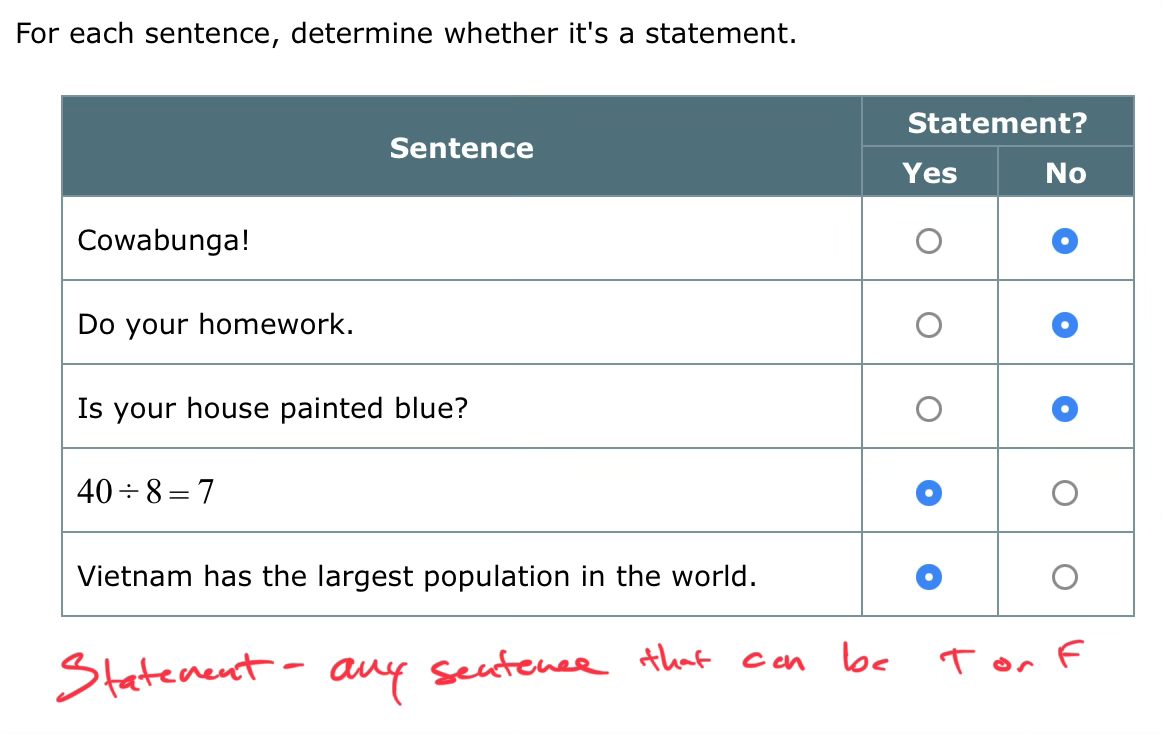Viewport: 1162px width, 734px height.
Task: Choose Yes for Do your homework
Action: [x=929, y=325]
